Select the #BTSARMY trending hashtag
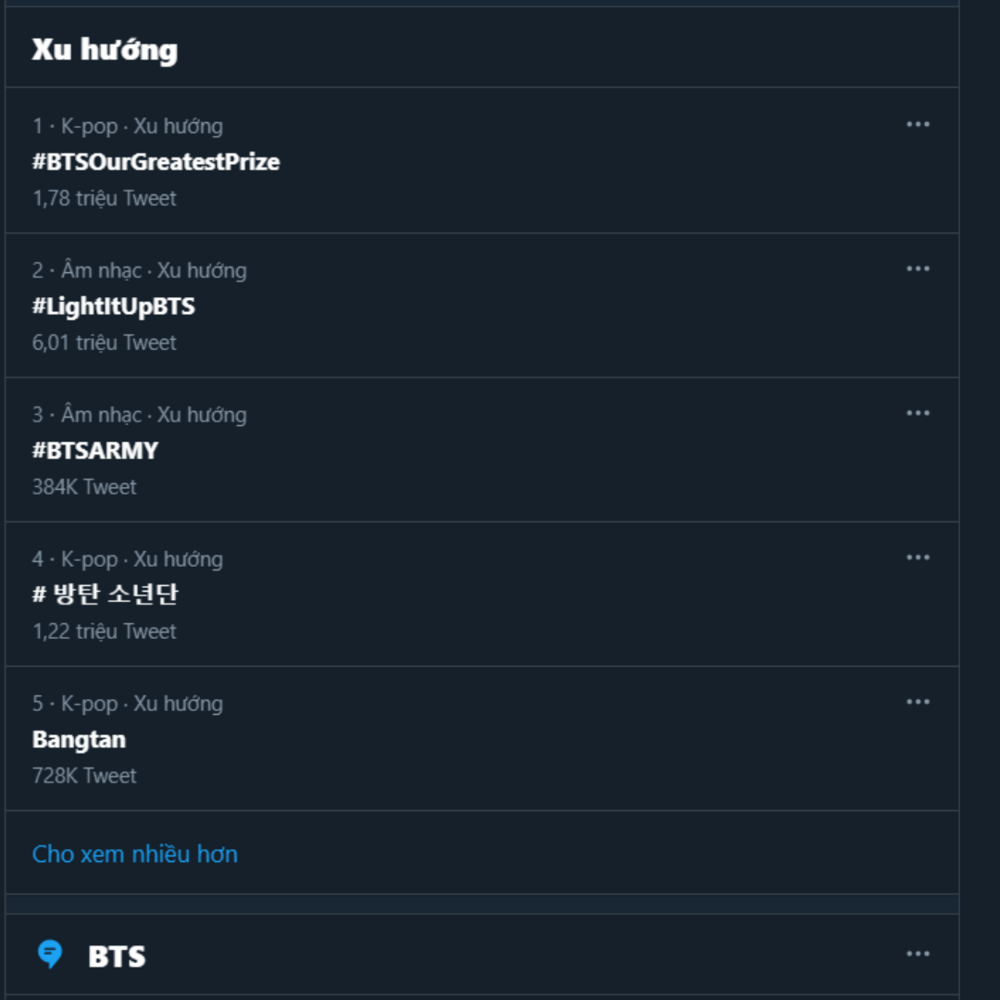The height and width of the screenshot is (1000, 1000). tap(95, 450)
